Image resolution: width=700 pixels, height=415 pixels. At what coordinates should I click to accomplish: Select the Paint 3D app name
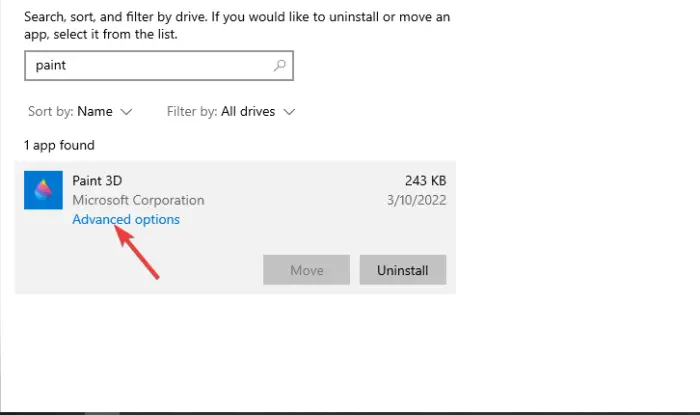pos(97,181)
